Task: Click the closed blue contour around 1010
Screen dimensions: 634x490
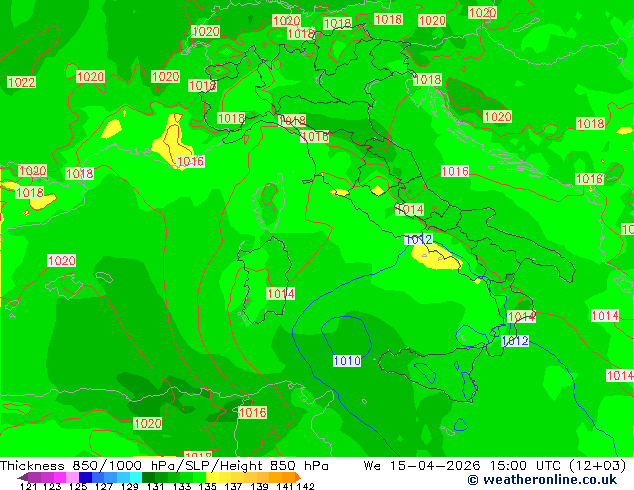Action: [346, 336]
